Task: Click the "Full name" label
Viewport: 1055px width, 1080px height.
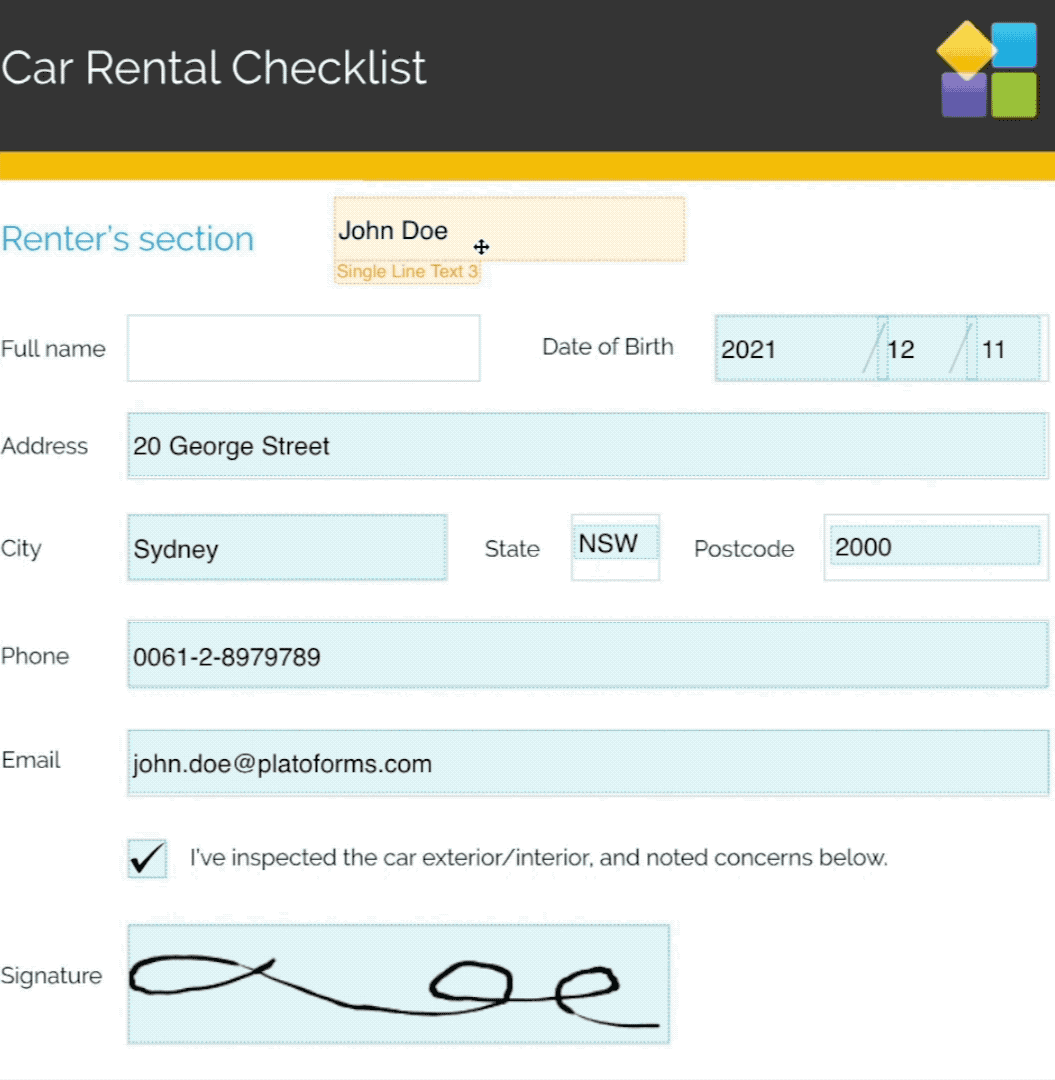Action: pos(53,349)
